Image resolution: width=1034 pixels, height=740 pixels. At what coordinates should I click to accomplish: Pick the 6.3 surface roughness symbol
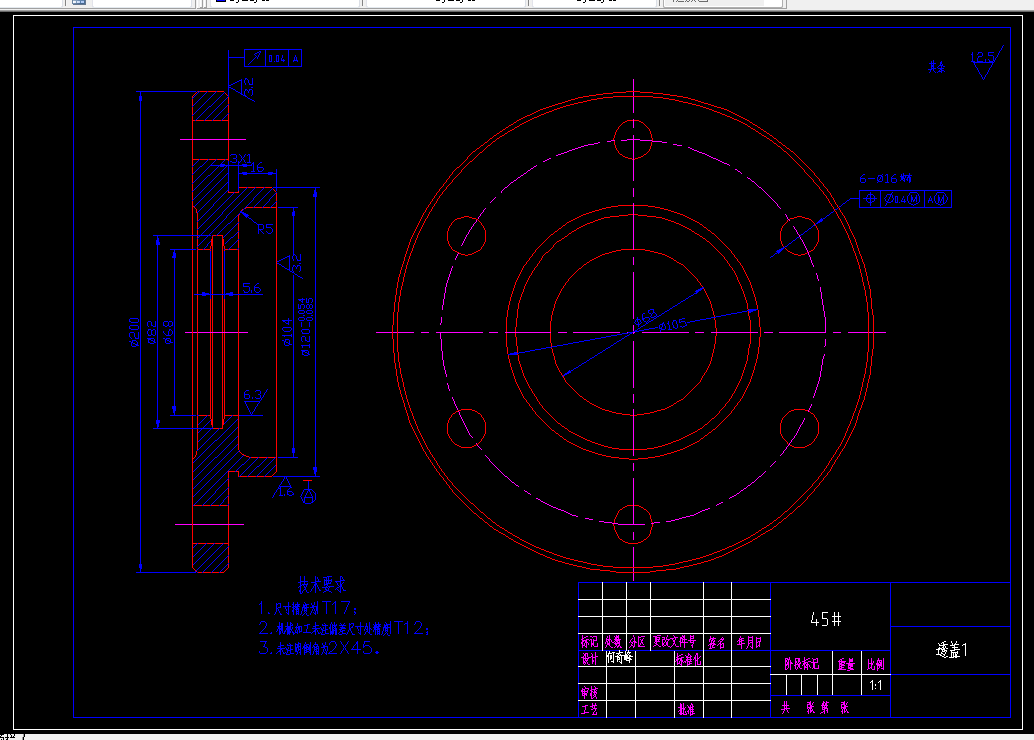click(x=253, y=401)
